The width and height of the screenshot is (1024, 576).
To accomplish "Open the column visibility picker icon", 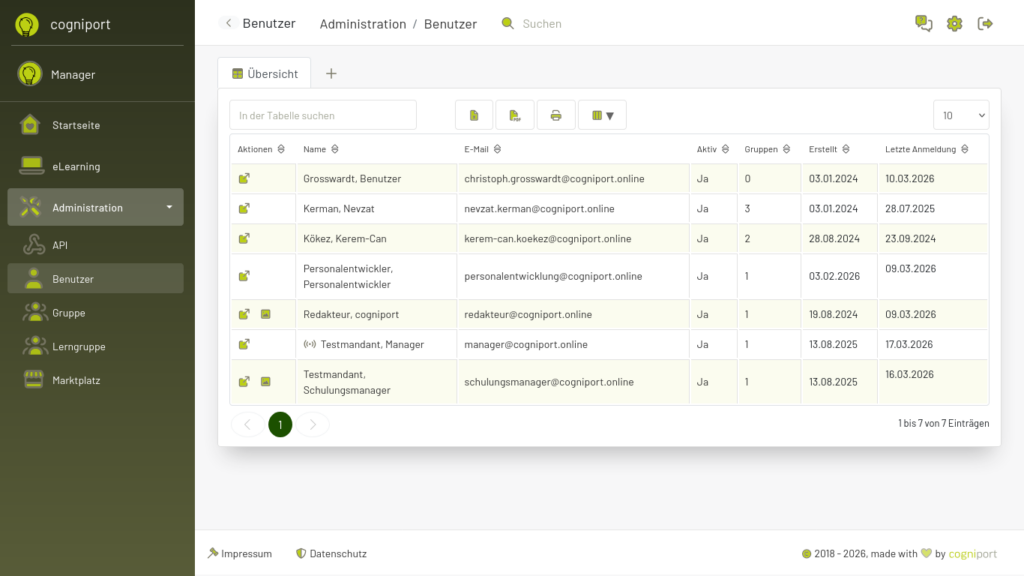I will [597, 115].
